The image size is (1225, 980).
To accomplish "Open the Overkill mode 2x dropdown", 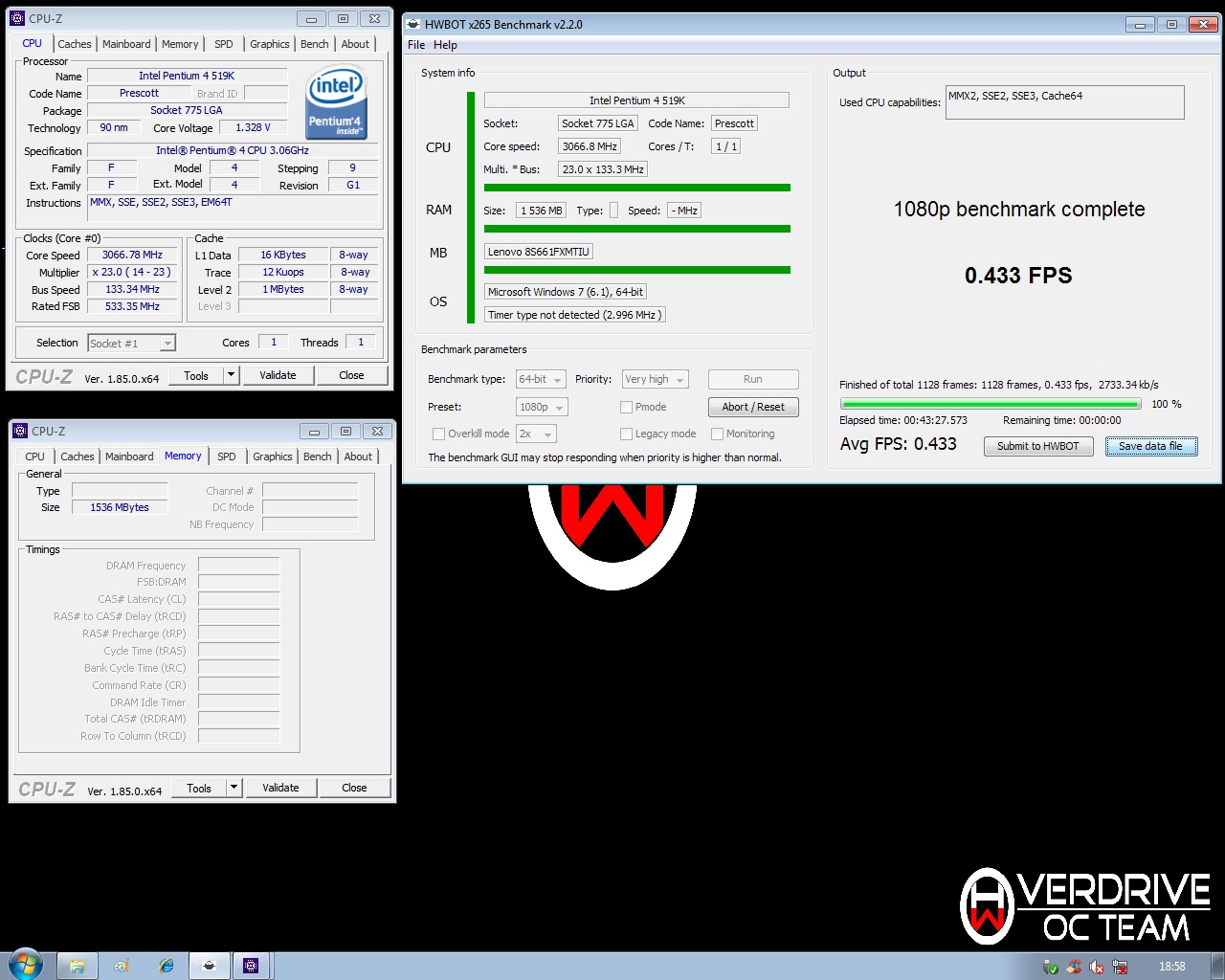I will coord(536,434).
